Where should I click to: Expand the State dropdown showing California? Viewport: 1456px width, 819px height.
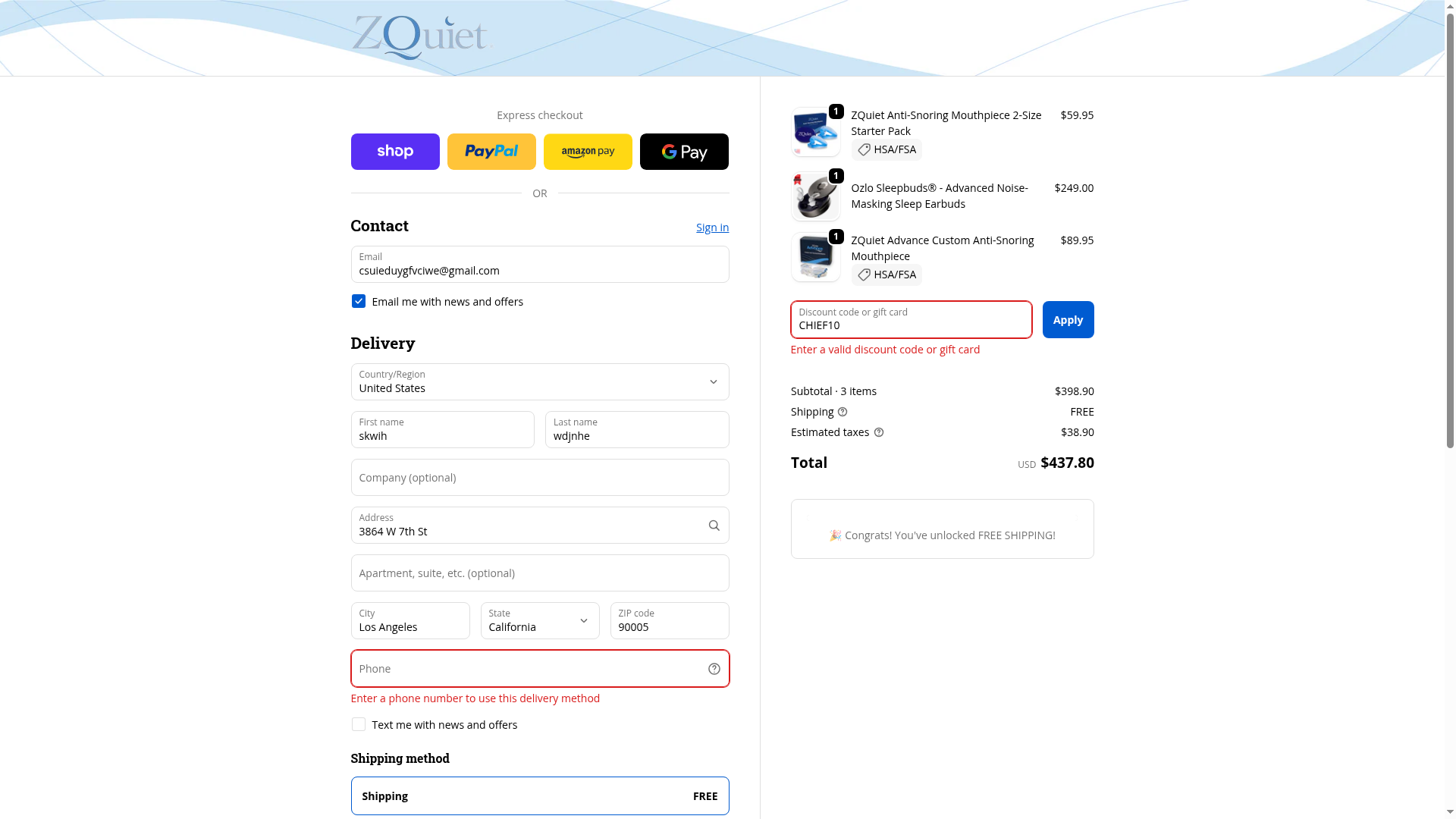point(540,621)
